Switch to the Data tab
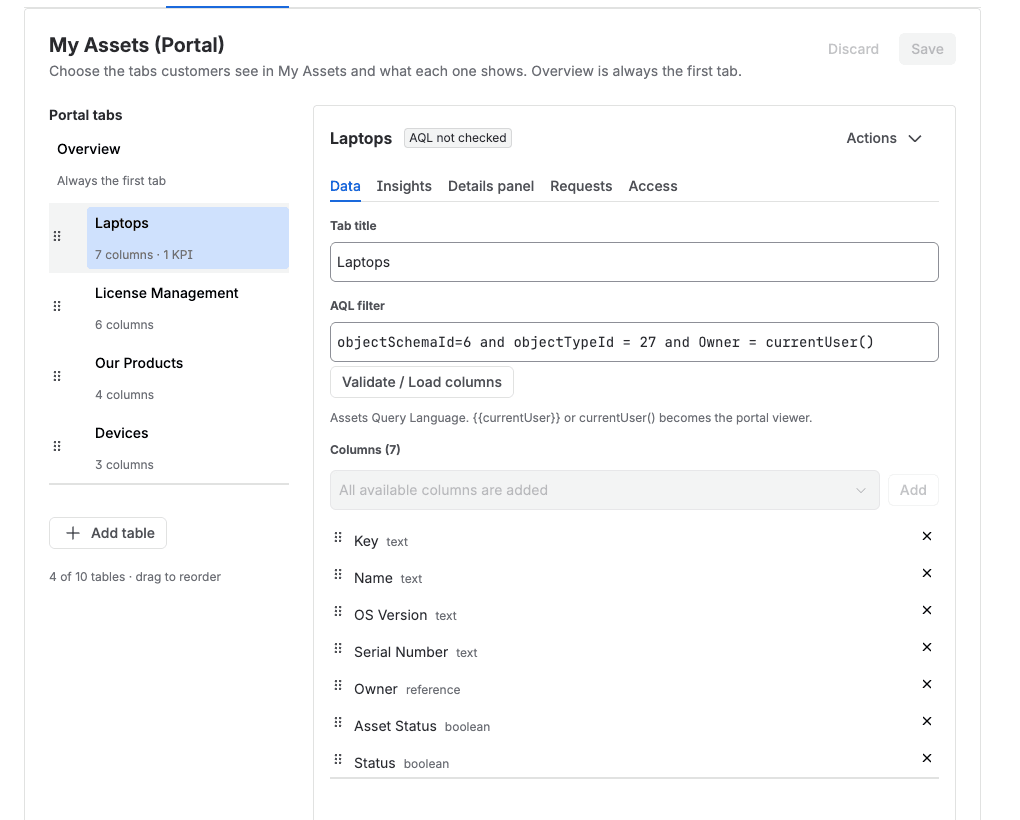 pos(345,187)
